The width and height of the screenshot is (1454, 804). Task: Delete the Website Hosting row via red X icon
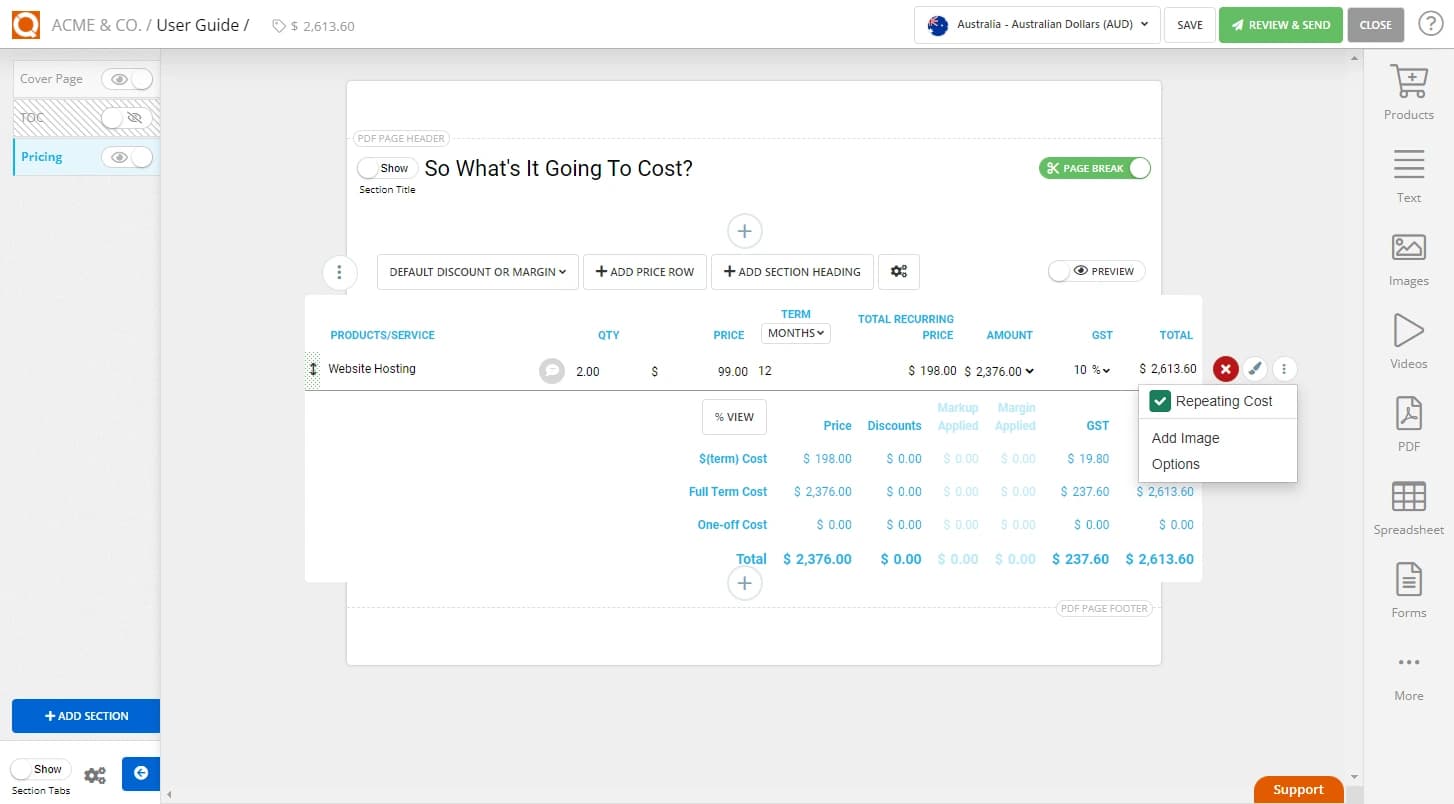(x=1225, y=368)
